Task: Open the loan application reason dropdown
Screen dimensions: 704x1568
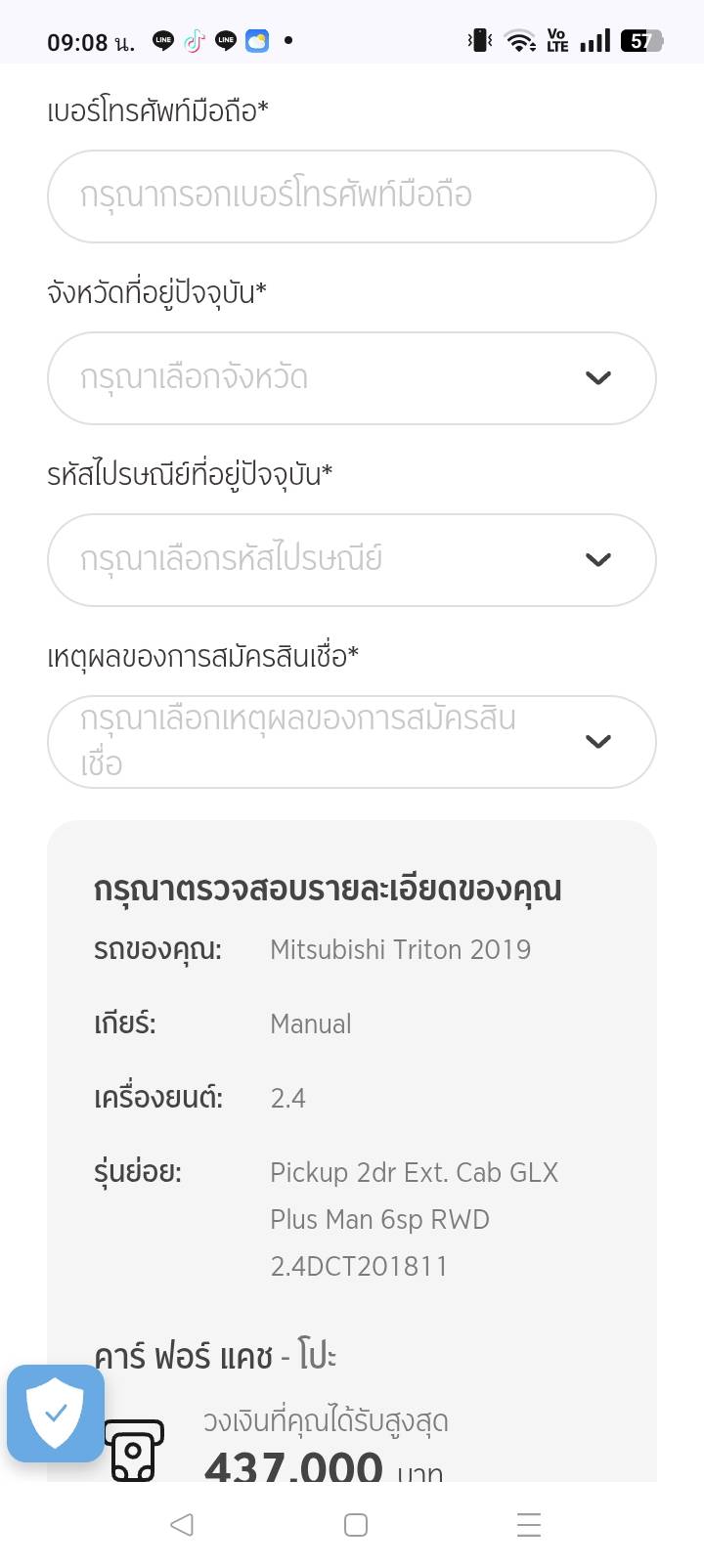Action: click(x=351, y=742)
